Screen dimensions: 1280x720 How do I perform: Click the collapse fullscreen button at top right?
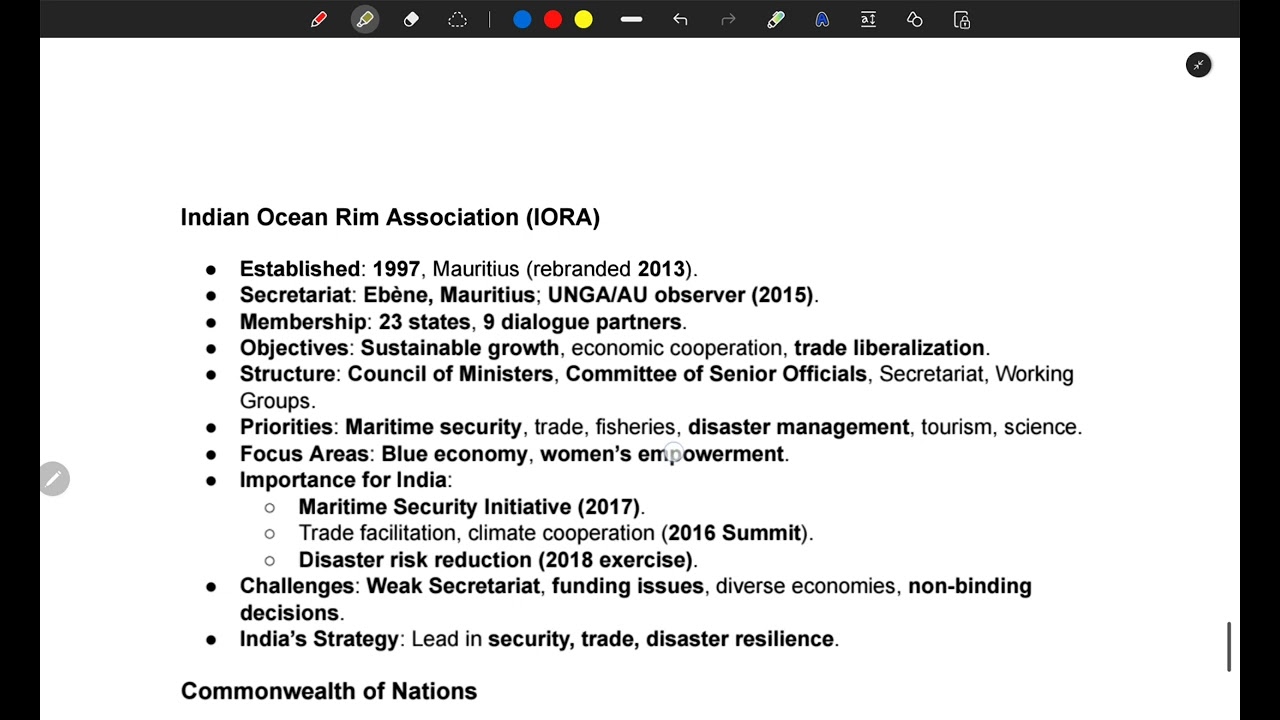(x=1198, y=65)
